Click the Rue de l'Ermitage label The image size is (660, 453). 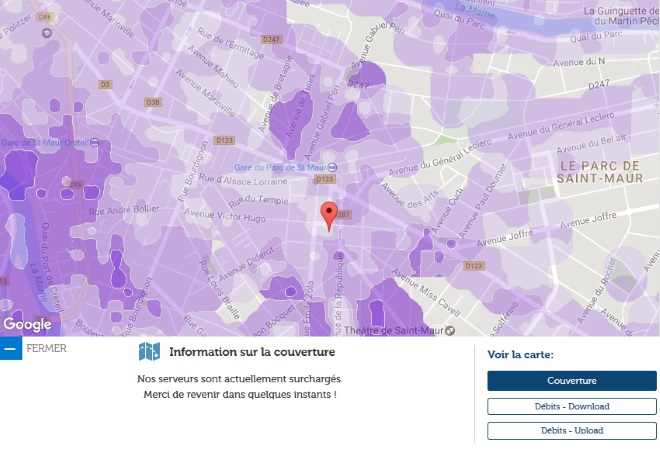point(230,43)
